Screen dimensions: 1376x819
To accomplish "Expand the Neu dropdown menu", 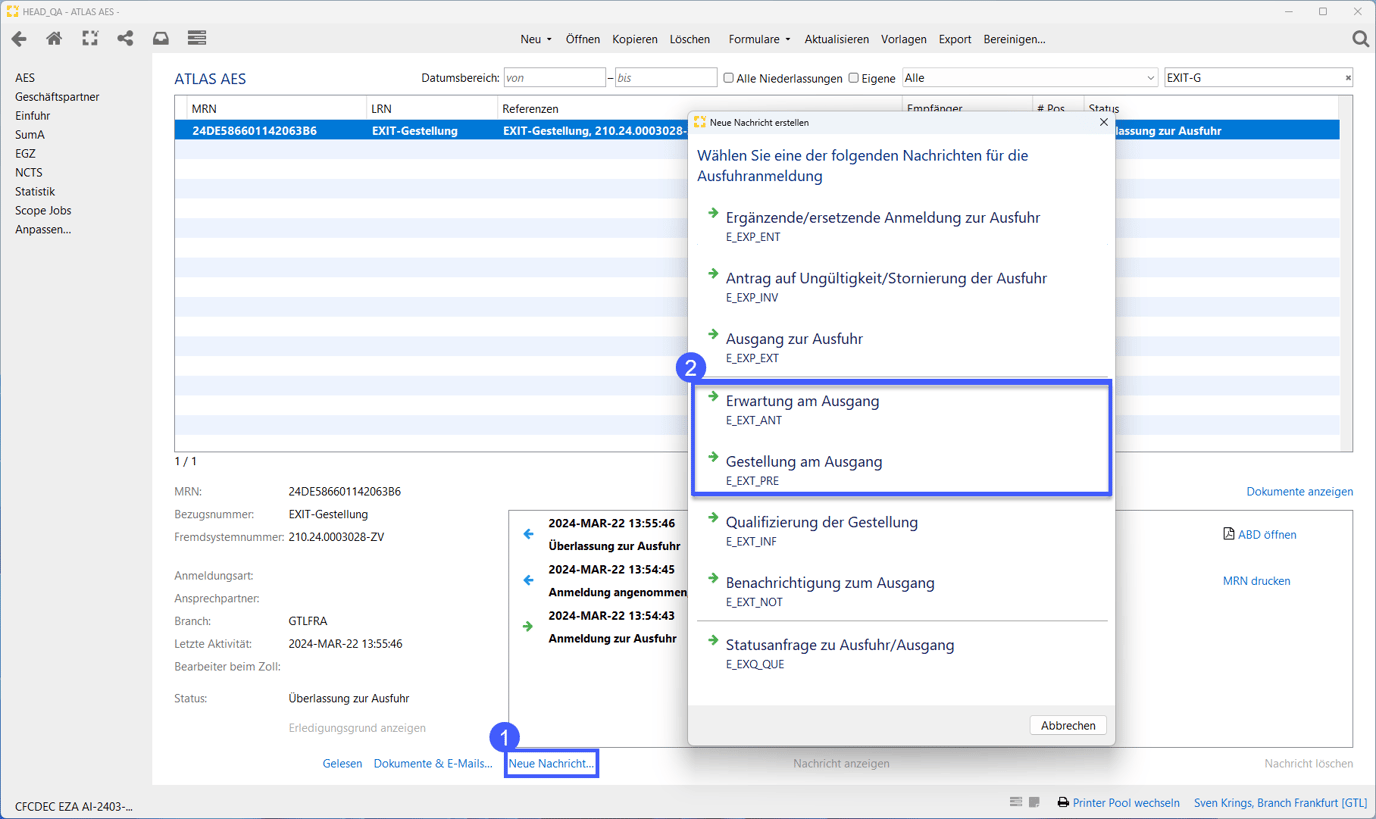I will [535, 40].
